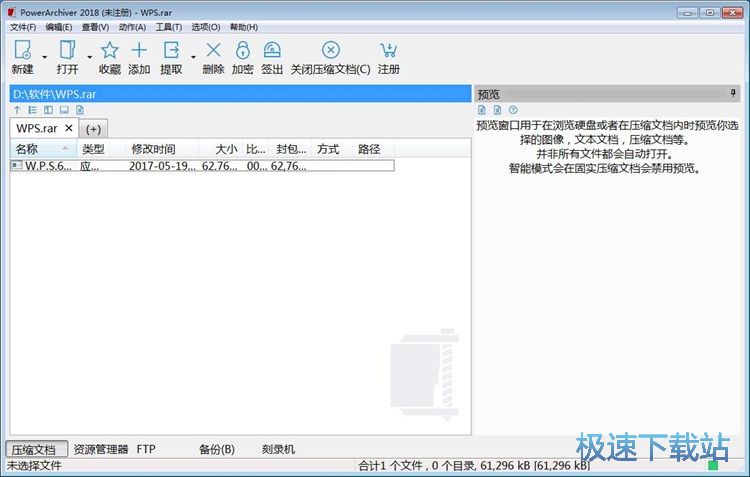This screenshot has width=750, height=477.
Task: Open the 文件(F) menu
Action: click(x=23, y=27)
